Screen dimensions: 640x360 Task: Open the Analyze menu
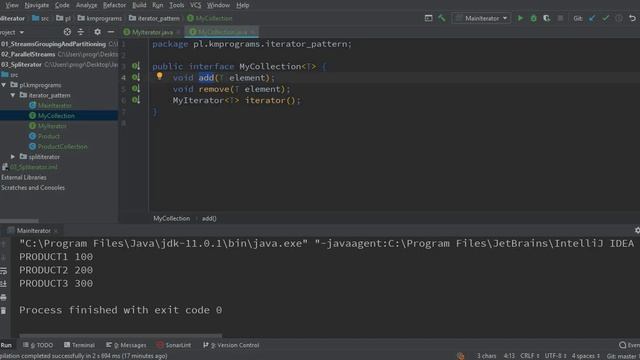click(87, 5)
